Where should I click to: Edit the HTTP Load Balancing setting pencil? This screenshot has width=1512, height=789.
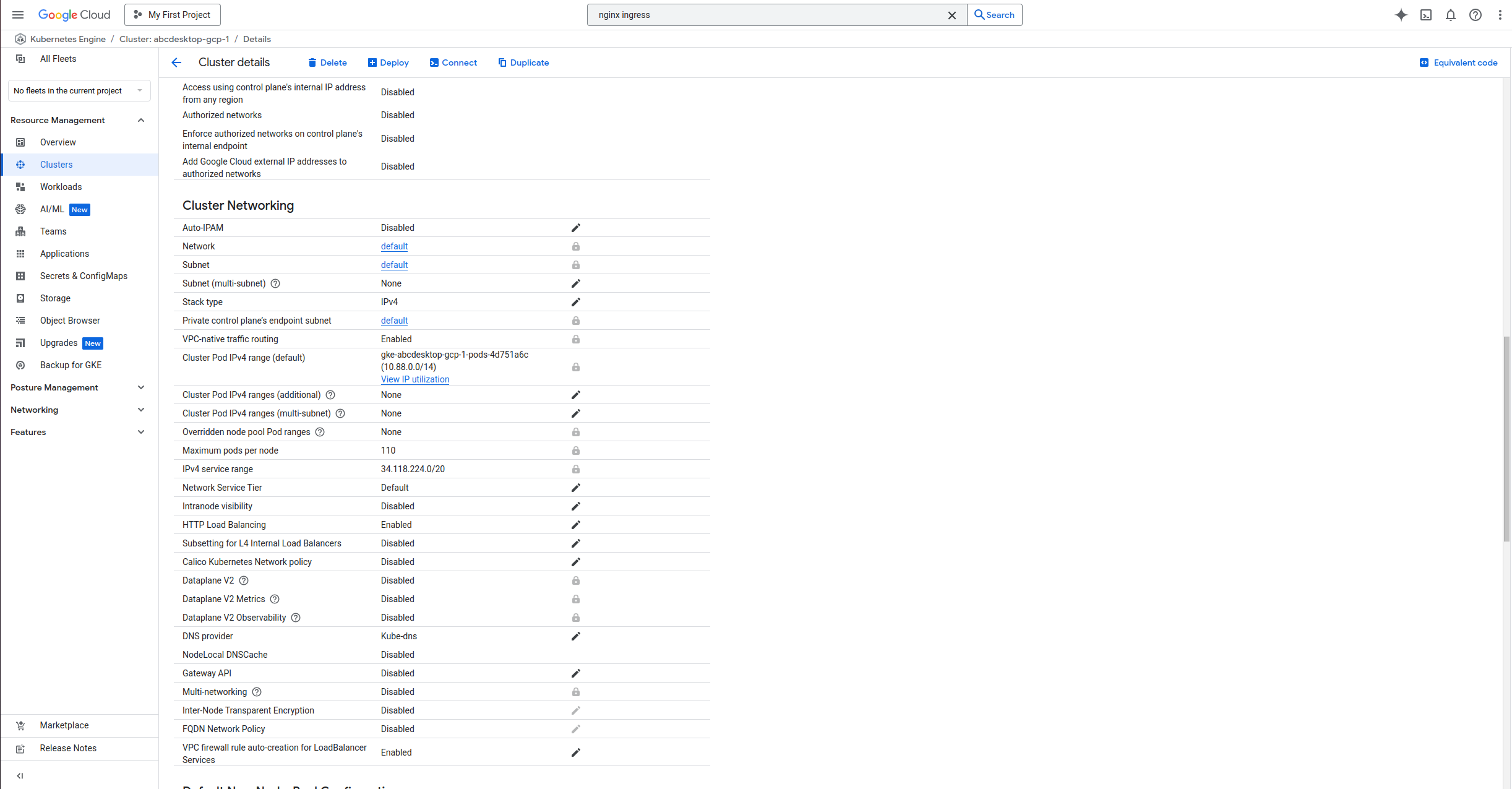(575, 524)
